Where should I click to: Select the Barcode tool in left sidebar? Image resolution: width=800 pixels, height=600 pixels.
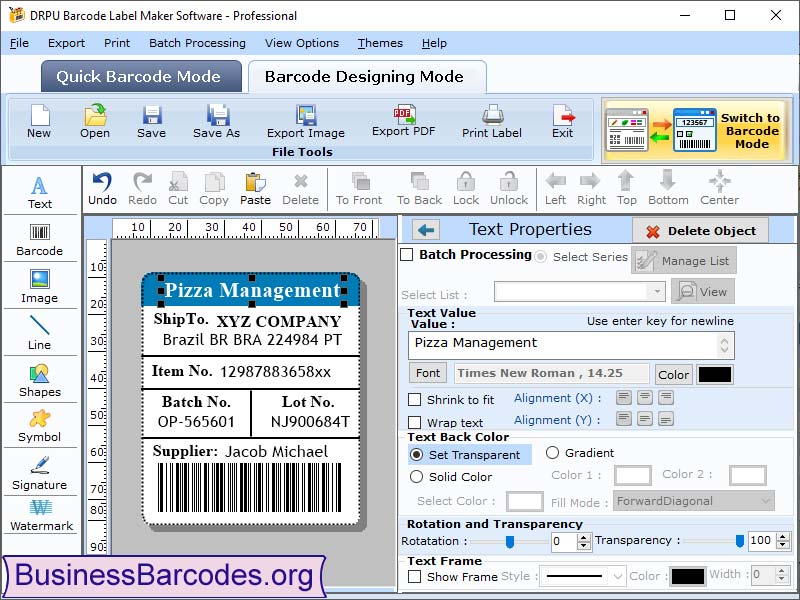tap(40, 238)
